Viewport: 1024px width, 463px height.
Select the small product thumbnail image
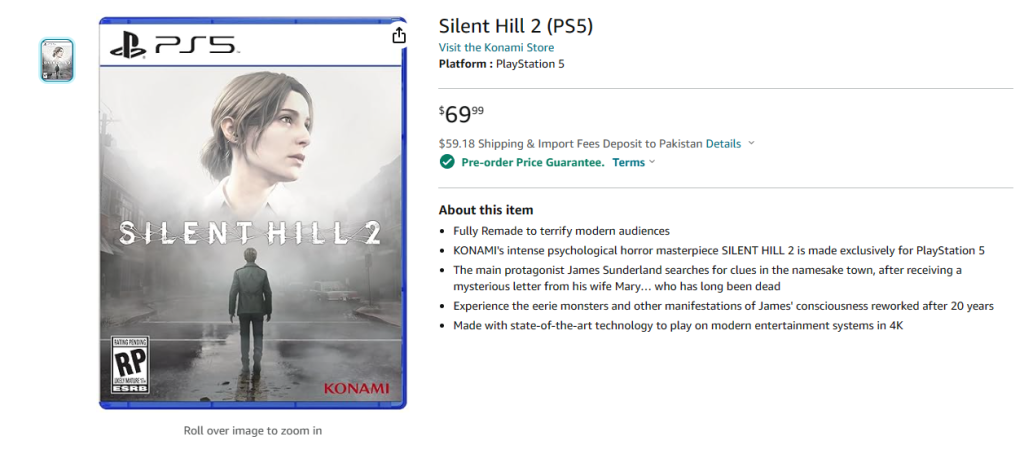pyautogui.click(x=57, y=60)
